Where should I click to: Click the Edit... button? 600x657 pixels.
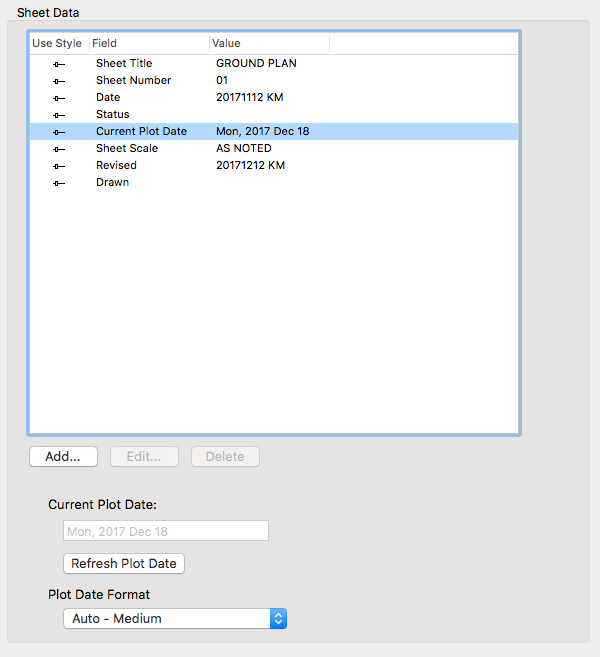144,456
